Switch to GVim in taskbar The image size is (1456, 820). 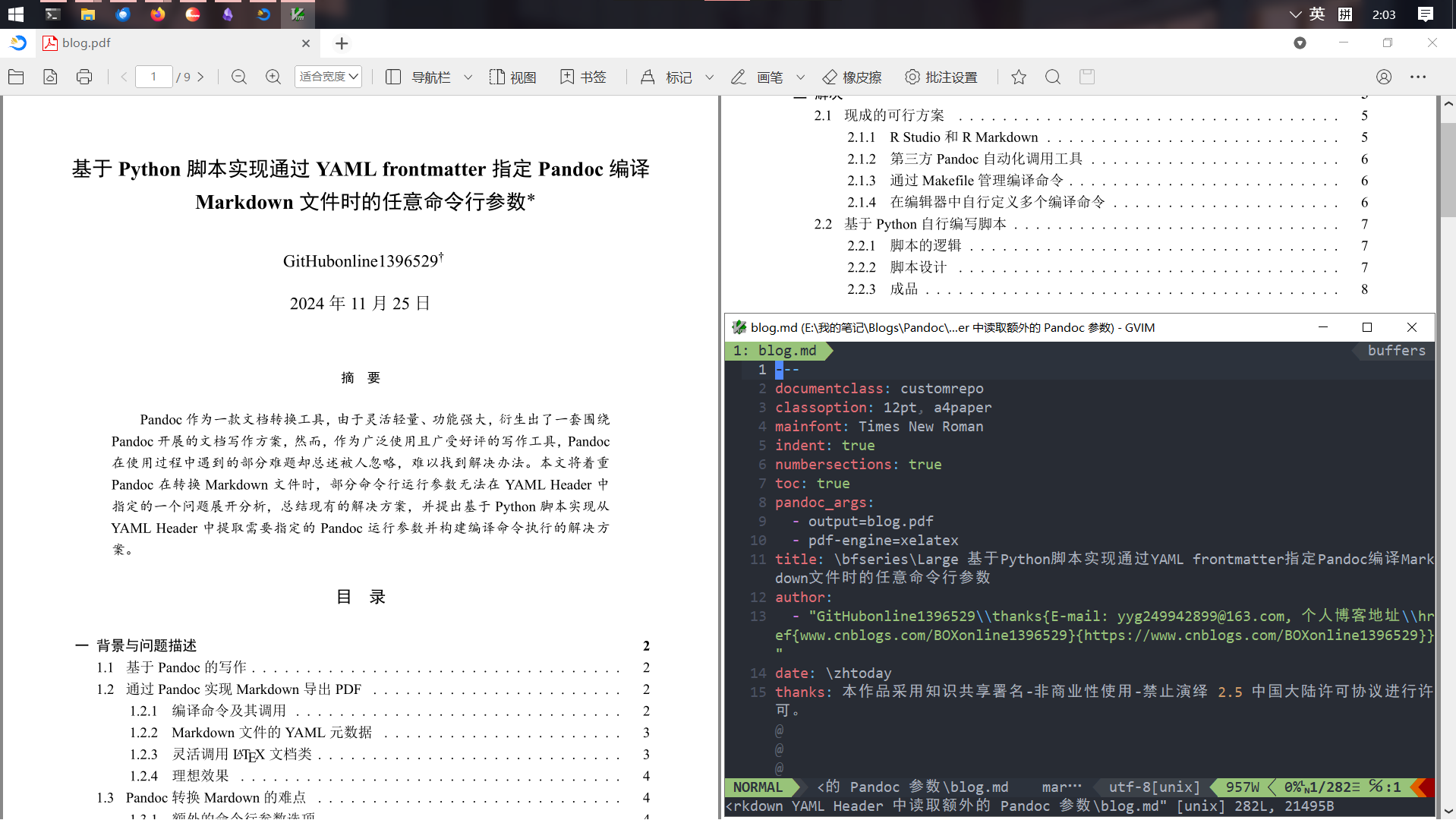298,14
